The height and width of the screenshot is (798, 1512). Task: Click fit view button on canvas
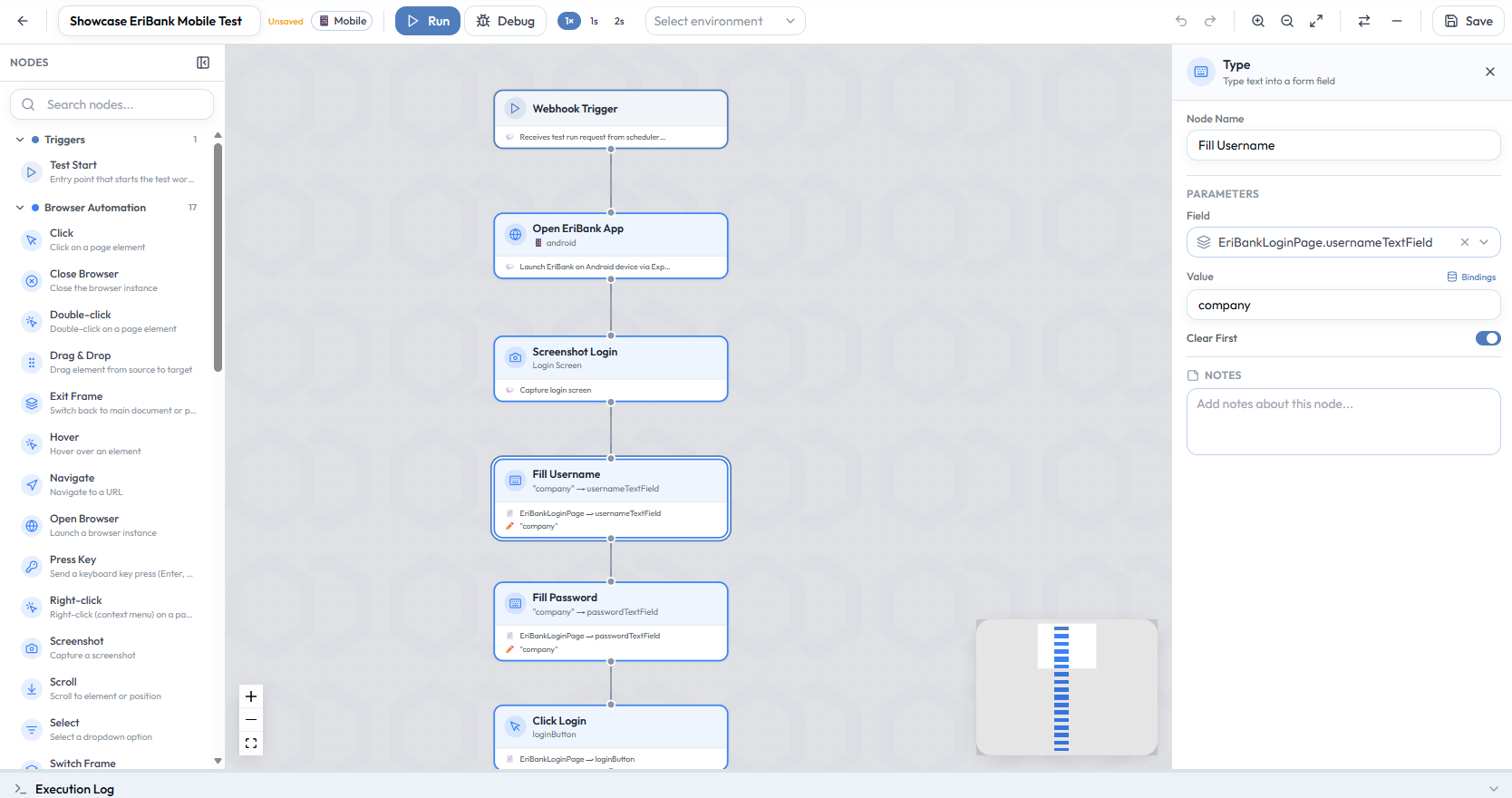pyautogui.click(x=251, y=744)
